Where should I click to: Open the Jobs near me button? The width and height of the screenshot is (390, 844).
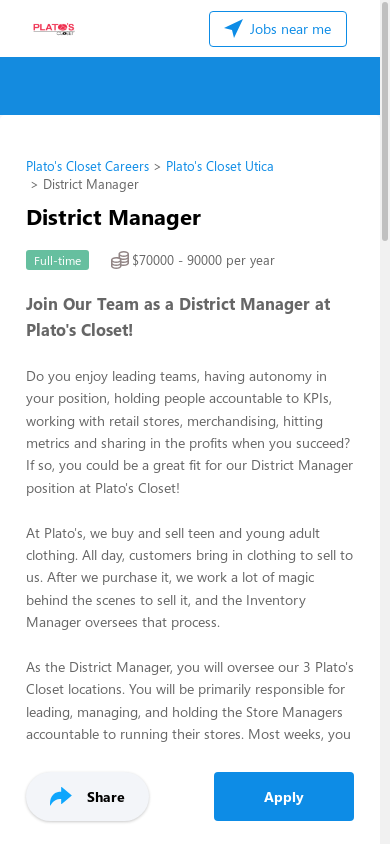tap(278, 29)
